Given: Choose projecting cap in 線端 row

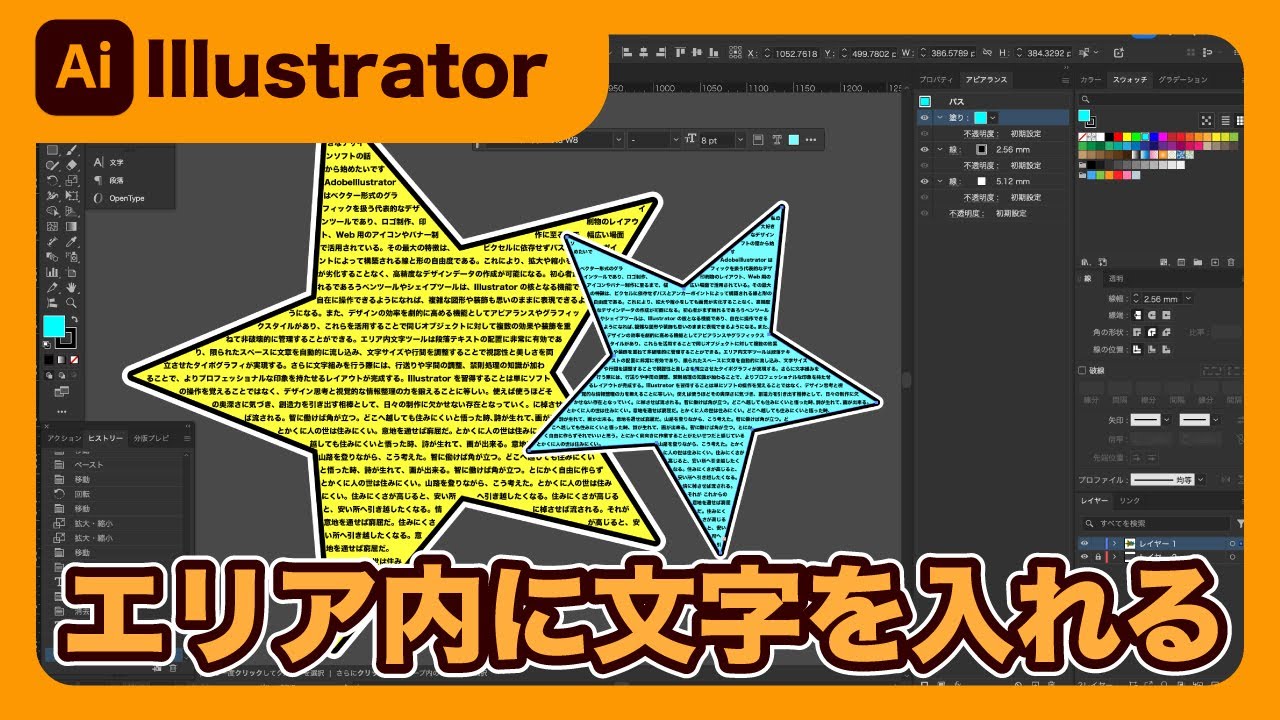Looking at the screenshot, I should (x=1166, y=315).
